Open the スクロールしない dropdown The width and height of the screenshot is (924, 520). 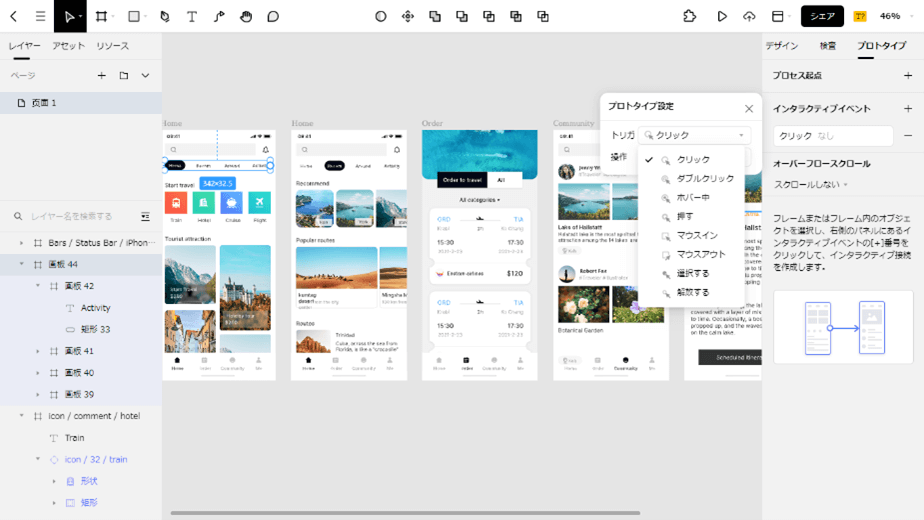[x=811, y=185]
